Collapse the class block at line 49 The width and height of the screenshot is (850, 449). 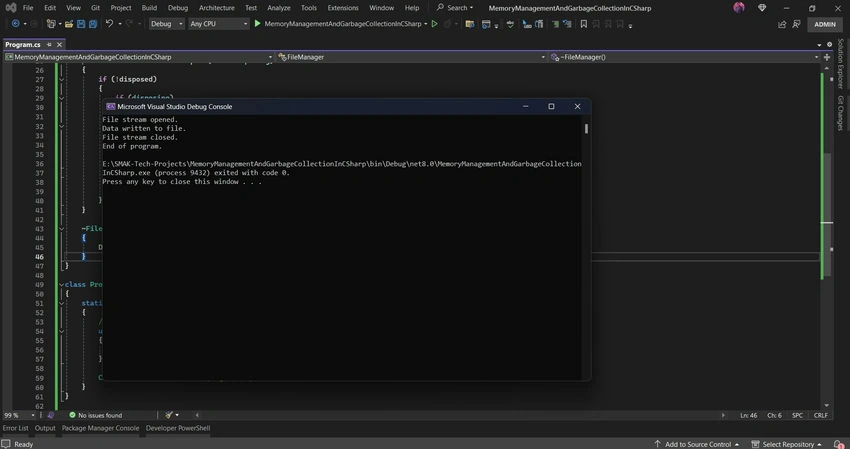click(x=61, y=284)
